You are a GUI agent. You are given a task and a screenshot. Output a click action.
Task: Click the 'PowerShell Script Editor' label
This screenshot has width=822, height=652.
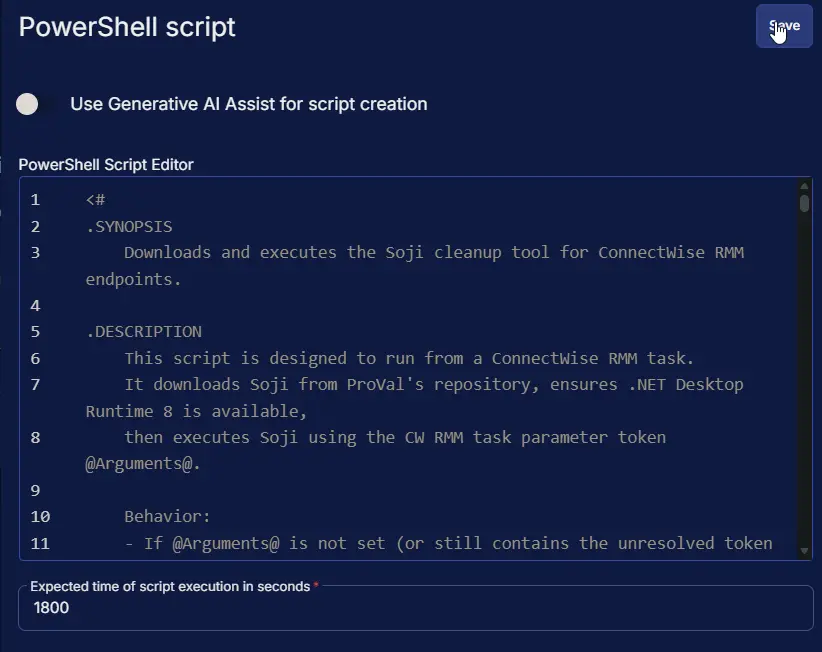click(x=106, y=164)
